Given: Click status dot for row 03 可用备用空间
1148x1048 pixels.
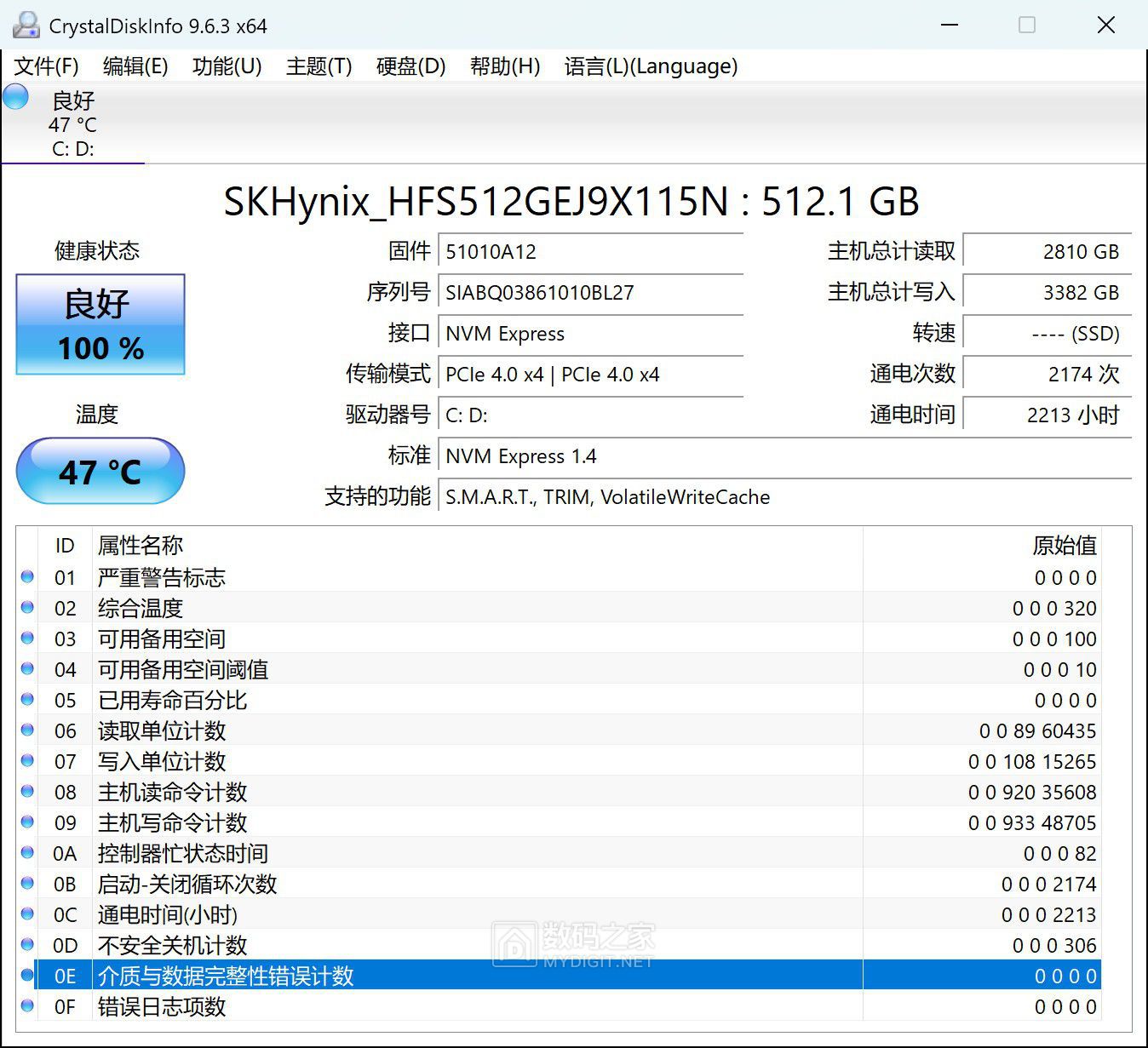Looking at the screenshot, I should point(27,638).
